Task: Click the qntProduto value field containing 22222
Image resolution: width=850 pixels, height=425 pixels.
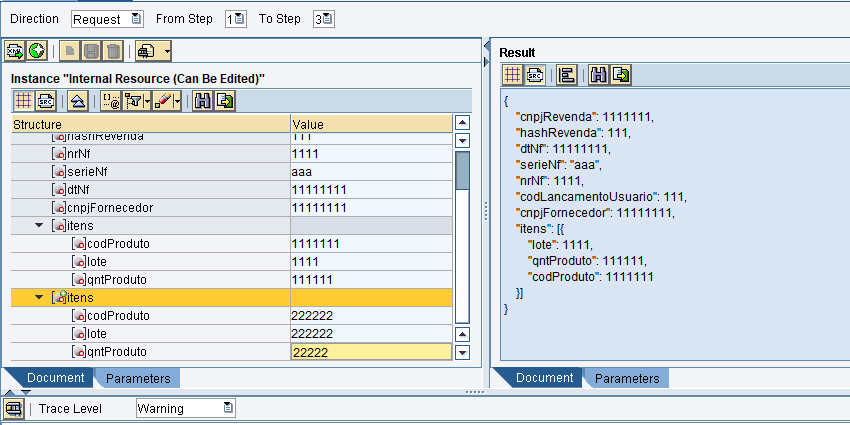Action: (370, 352)
